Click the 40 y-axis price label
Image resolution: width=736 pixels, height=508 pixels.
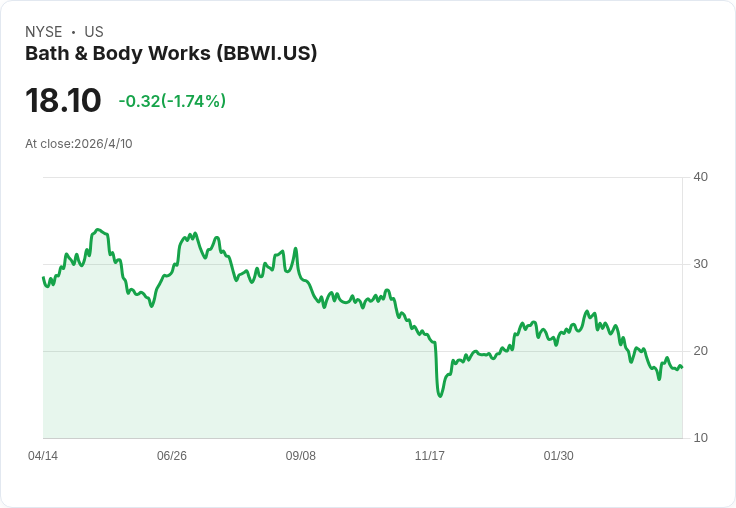(701, 177)
